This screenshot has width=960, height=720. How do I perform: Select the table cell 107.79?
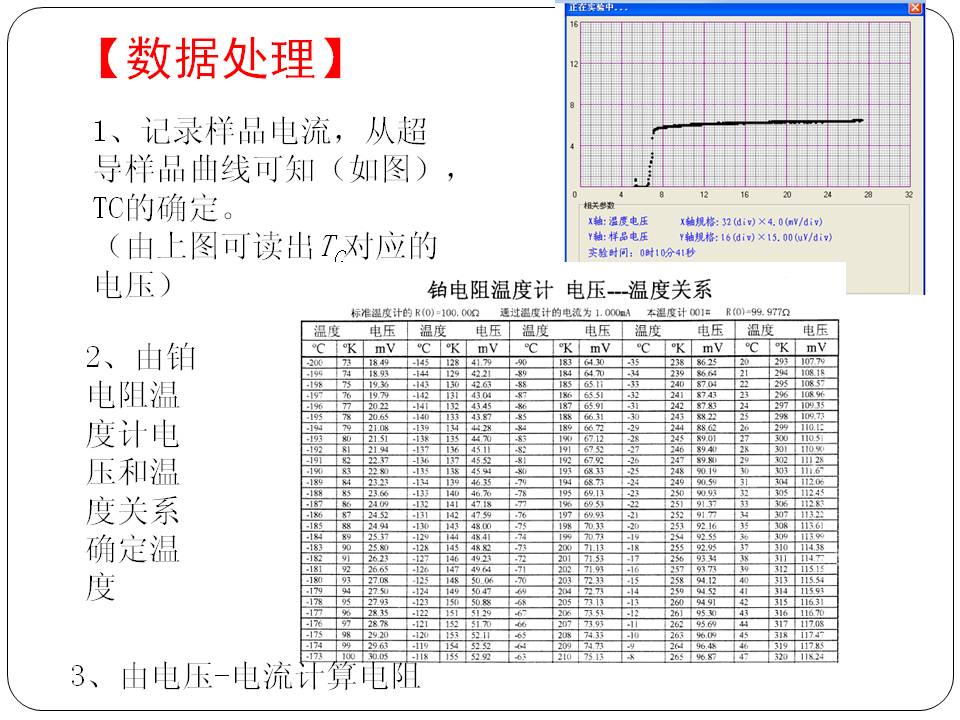click(x=812, y=362)
